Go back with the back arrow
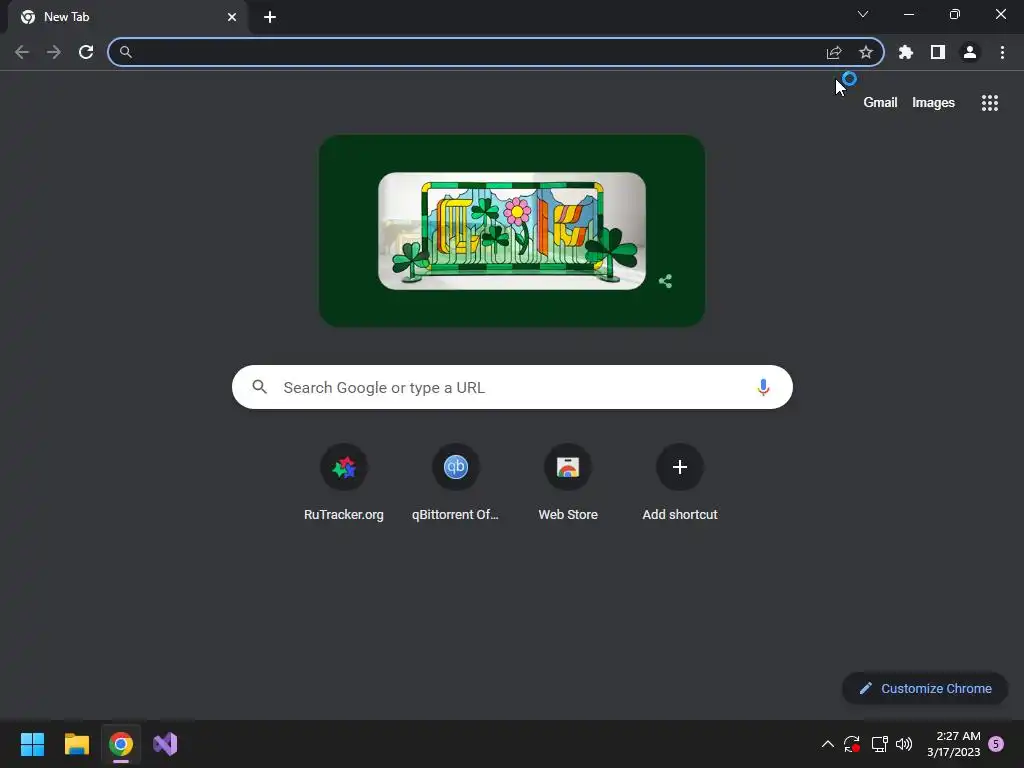The width and height of the screenshot is (1024, 768). (22, 52)
